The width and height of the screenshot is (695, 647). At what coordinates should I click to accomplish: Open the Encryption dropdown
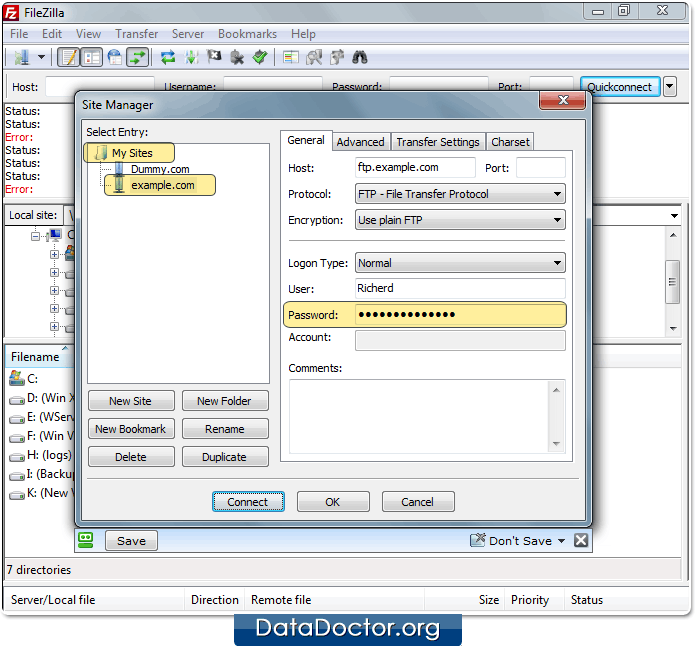click(x=460, y=220)
